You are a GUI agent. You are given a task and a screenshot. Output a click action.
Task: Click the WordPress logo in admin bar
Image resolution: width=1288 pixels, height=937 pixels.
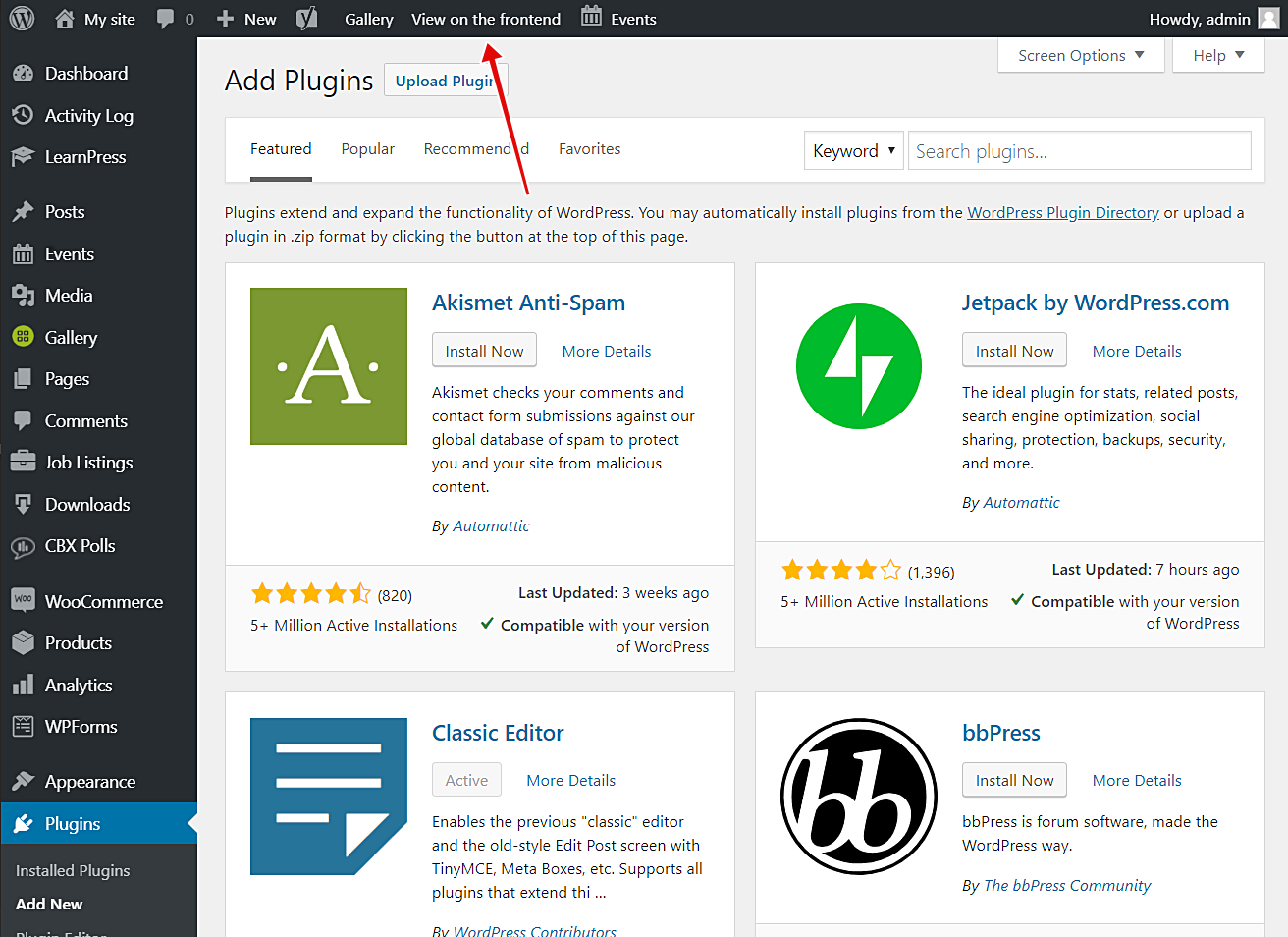coord(22,19)
